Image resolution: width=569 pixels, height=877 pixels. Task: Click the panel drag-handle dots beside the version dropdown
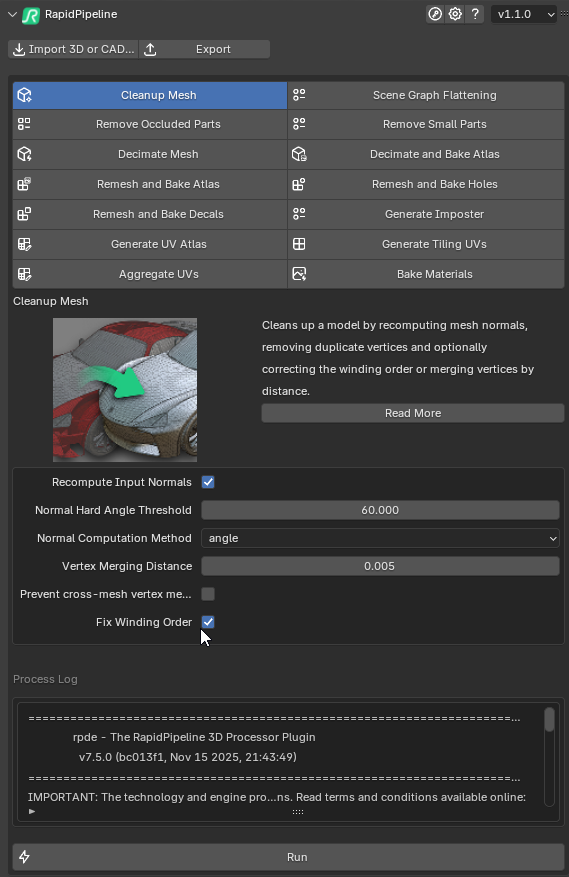(565, 14)
